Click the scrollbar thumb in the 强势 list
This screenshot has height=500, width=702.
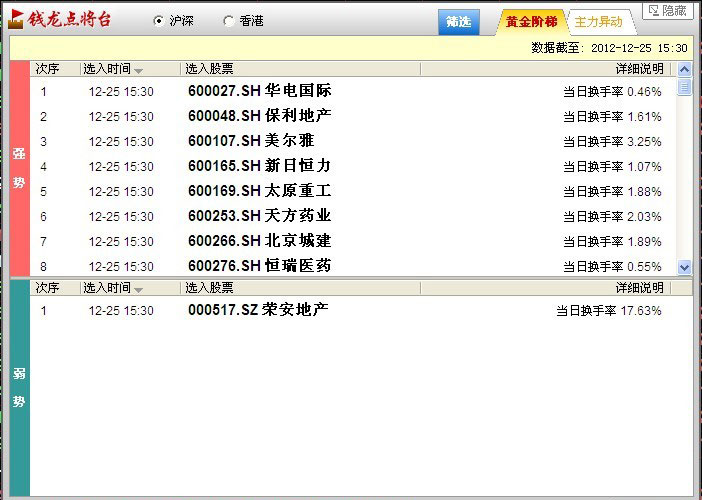pyautogui.click(x=684, y=87)
